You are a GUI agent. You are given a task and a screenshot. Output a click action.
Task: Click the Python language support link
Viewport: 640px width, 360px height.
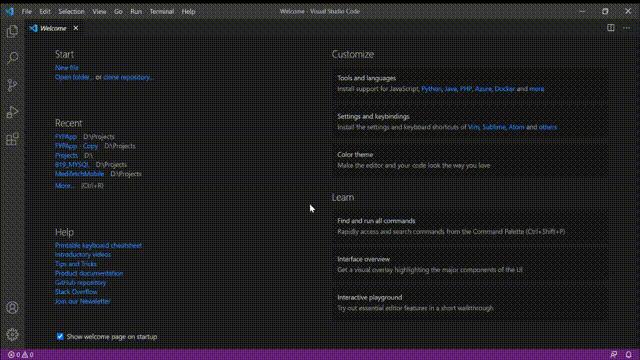(431, 89)
